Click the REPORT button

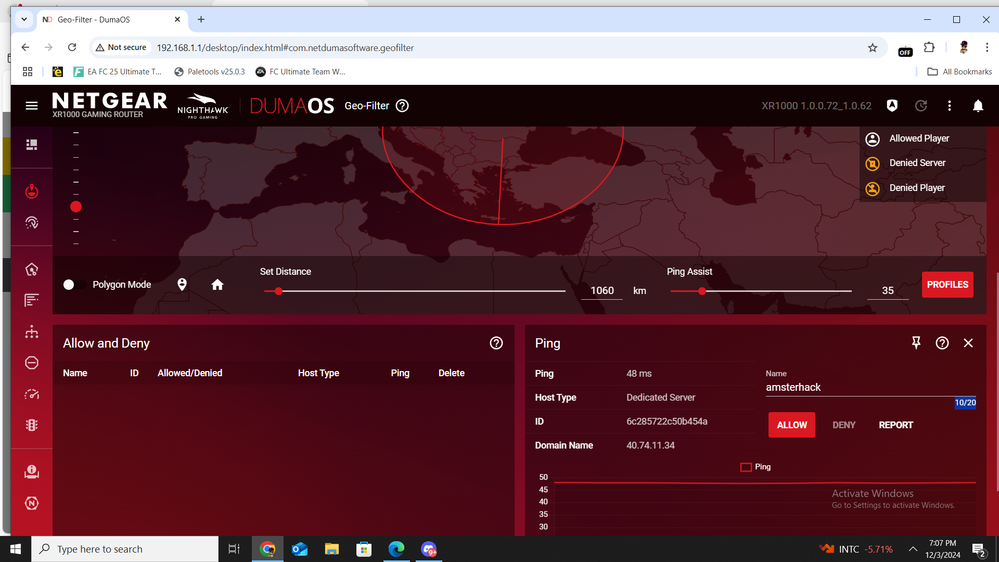click(x=895, y=425)
